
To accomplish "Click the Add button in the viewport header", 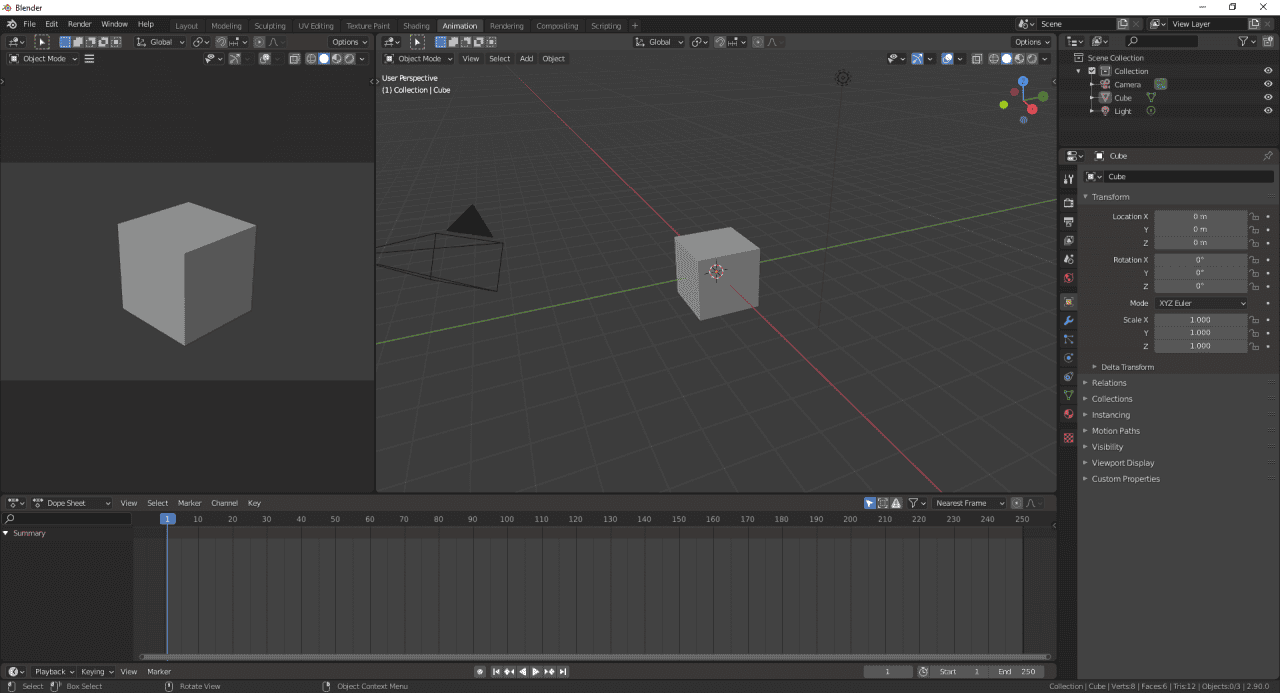I will (x=526, y=58).
